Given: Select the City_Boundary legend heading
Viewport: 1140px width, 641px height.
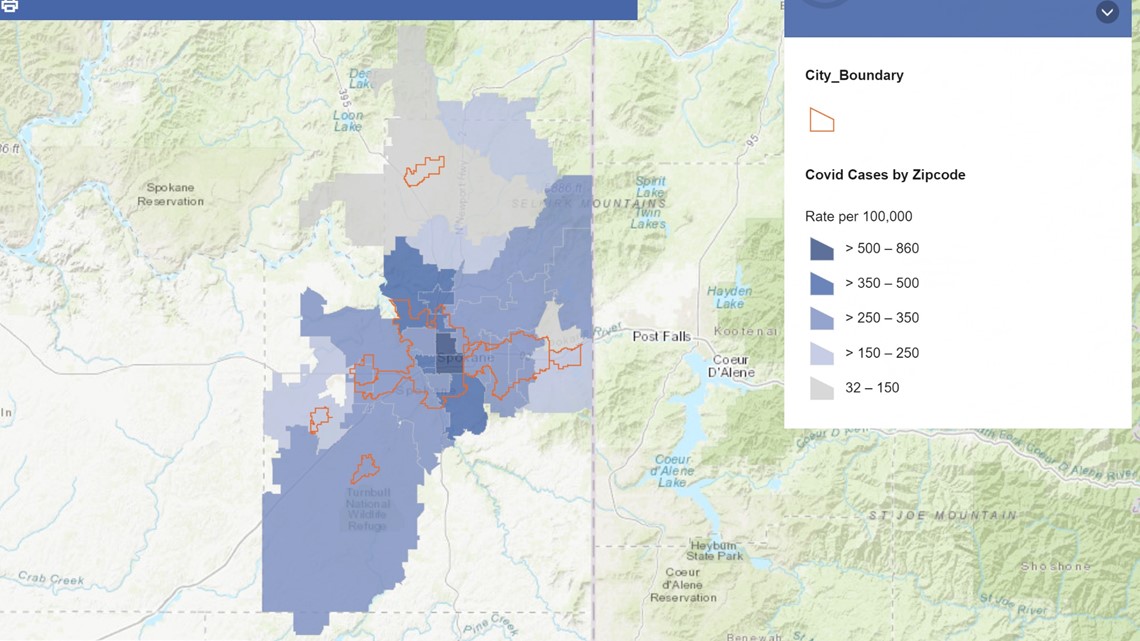Looking at the screenshot, I should tap(854, 75).
